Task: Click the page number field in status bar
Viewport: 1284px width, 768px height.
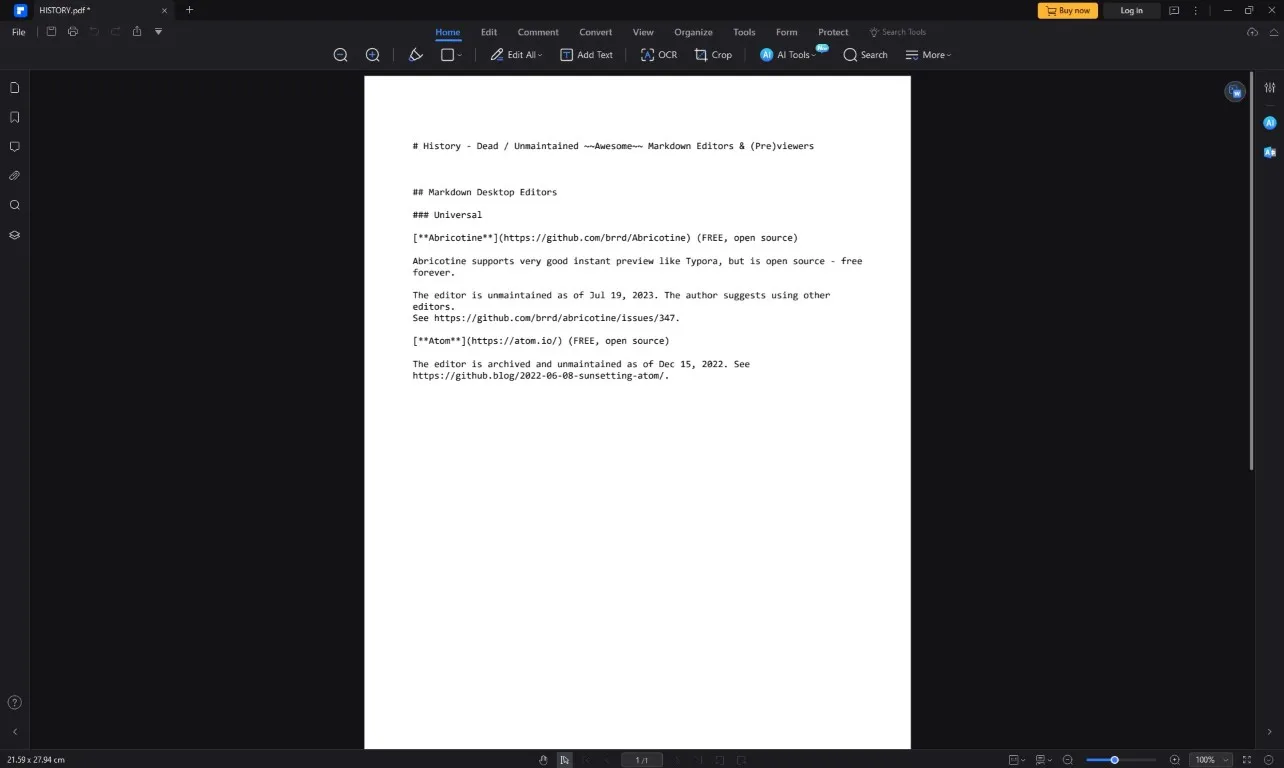Action: [642, 760]
